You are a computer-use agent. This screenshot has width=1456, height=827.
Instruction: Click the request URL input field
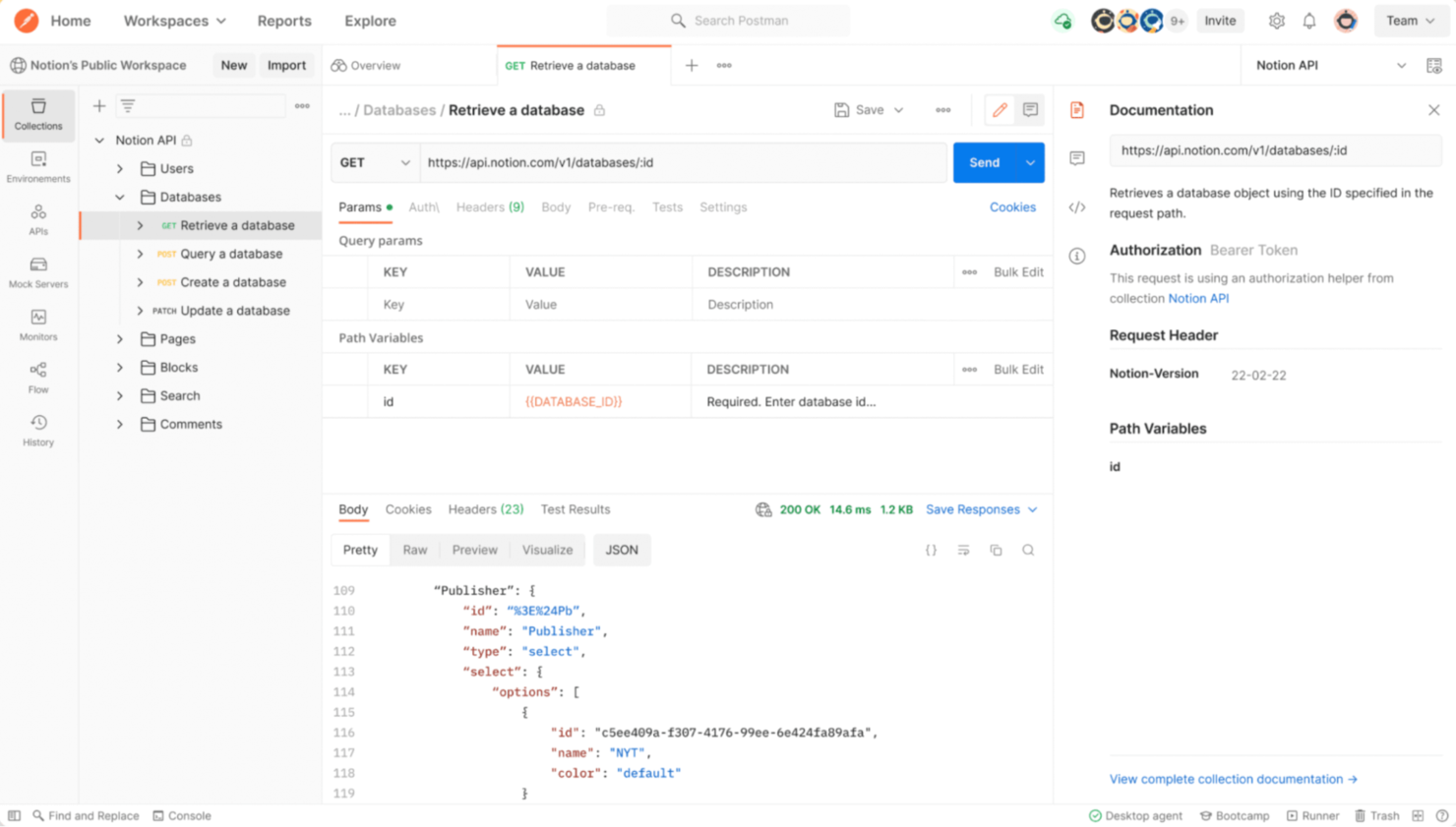(x=679, y=162)
